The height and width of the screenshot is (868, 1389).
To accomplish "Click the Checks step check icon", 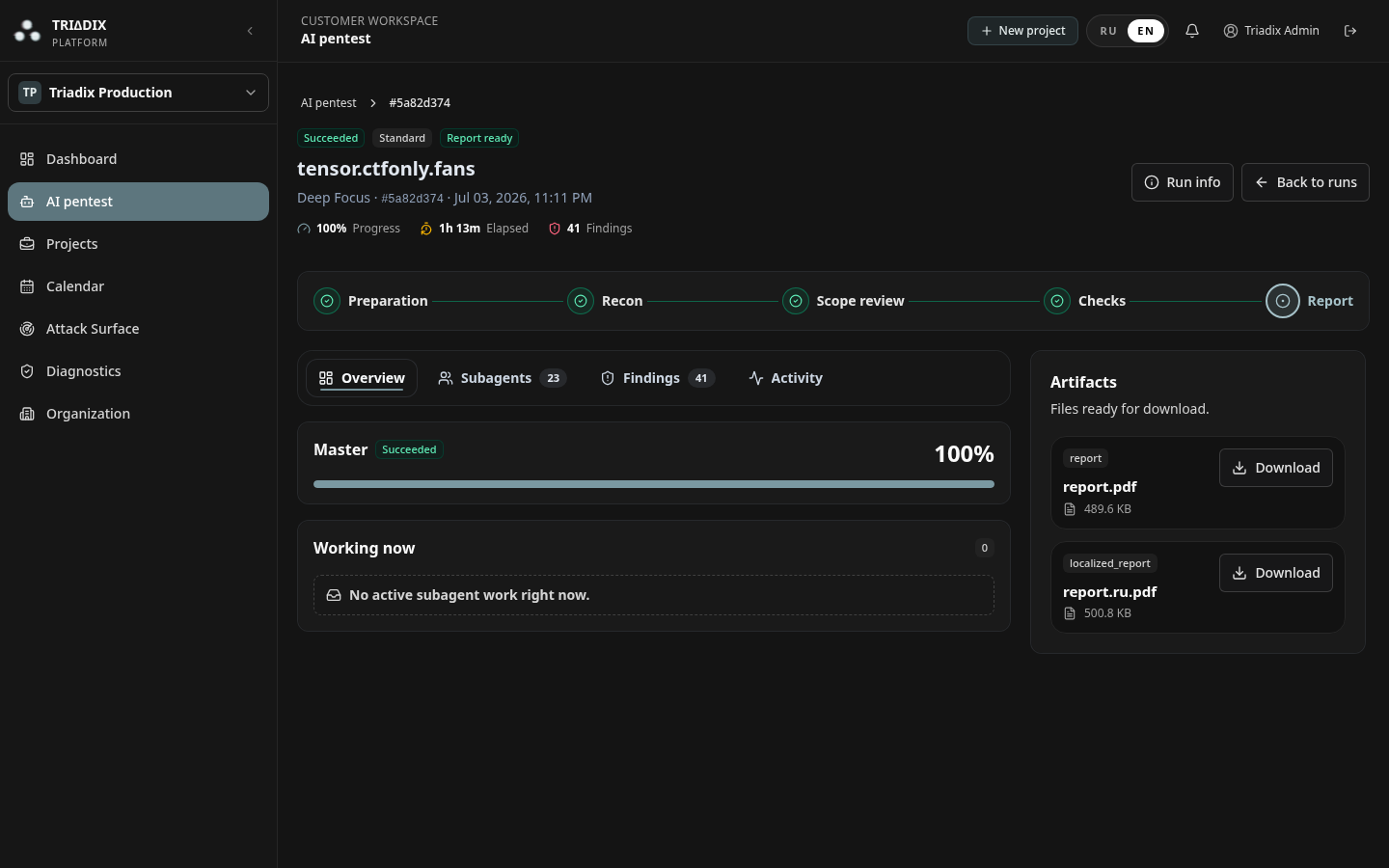I will [x=1057, y=301].
